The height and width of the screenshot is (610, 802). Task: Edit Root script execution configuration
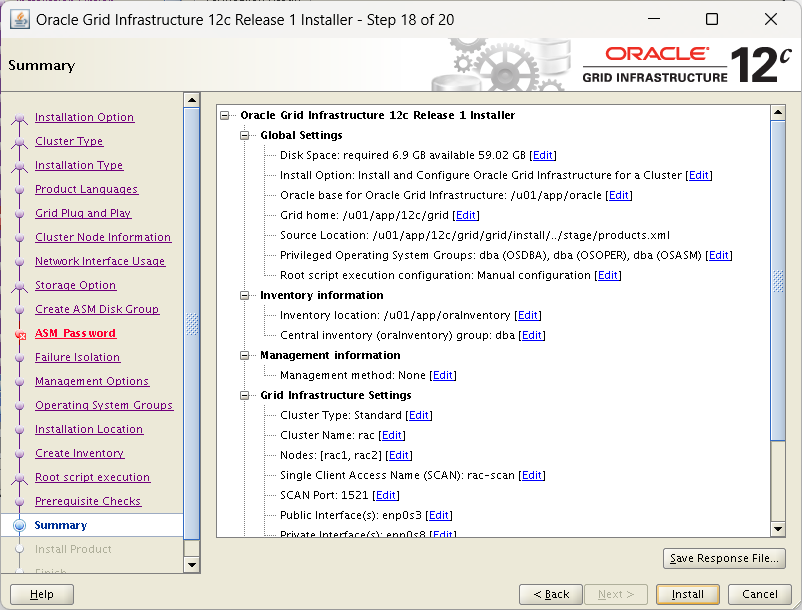pyautogui.click(x=608, y=275)
